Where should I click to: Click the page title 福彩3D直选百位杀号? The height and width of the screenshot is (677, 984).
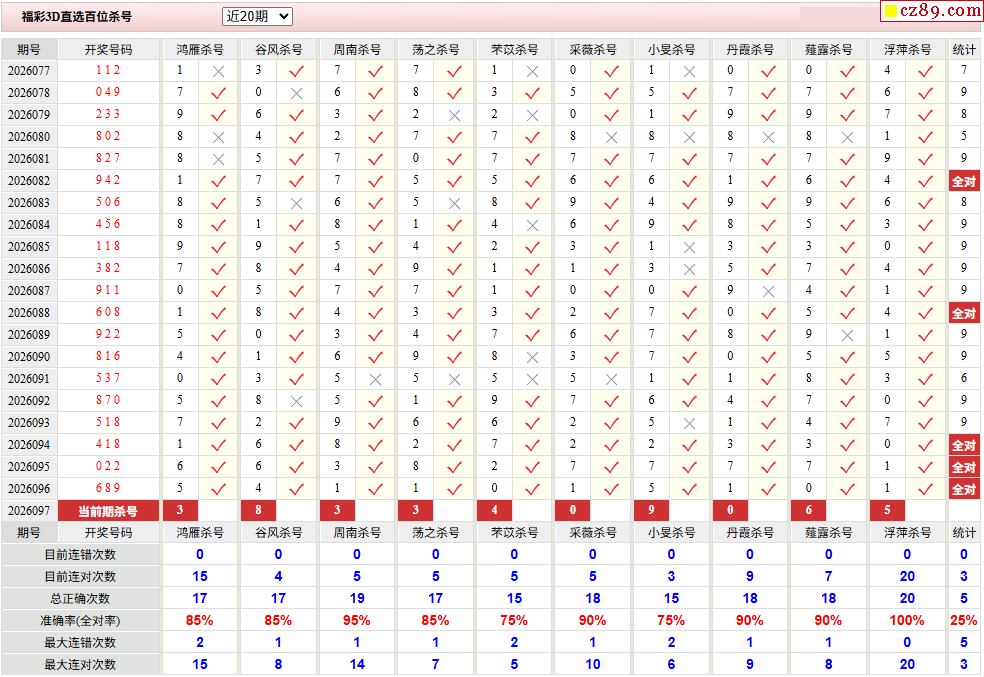pyautogui.click(x=77, y=17)
